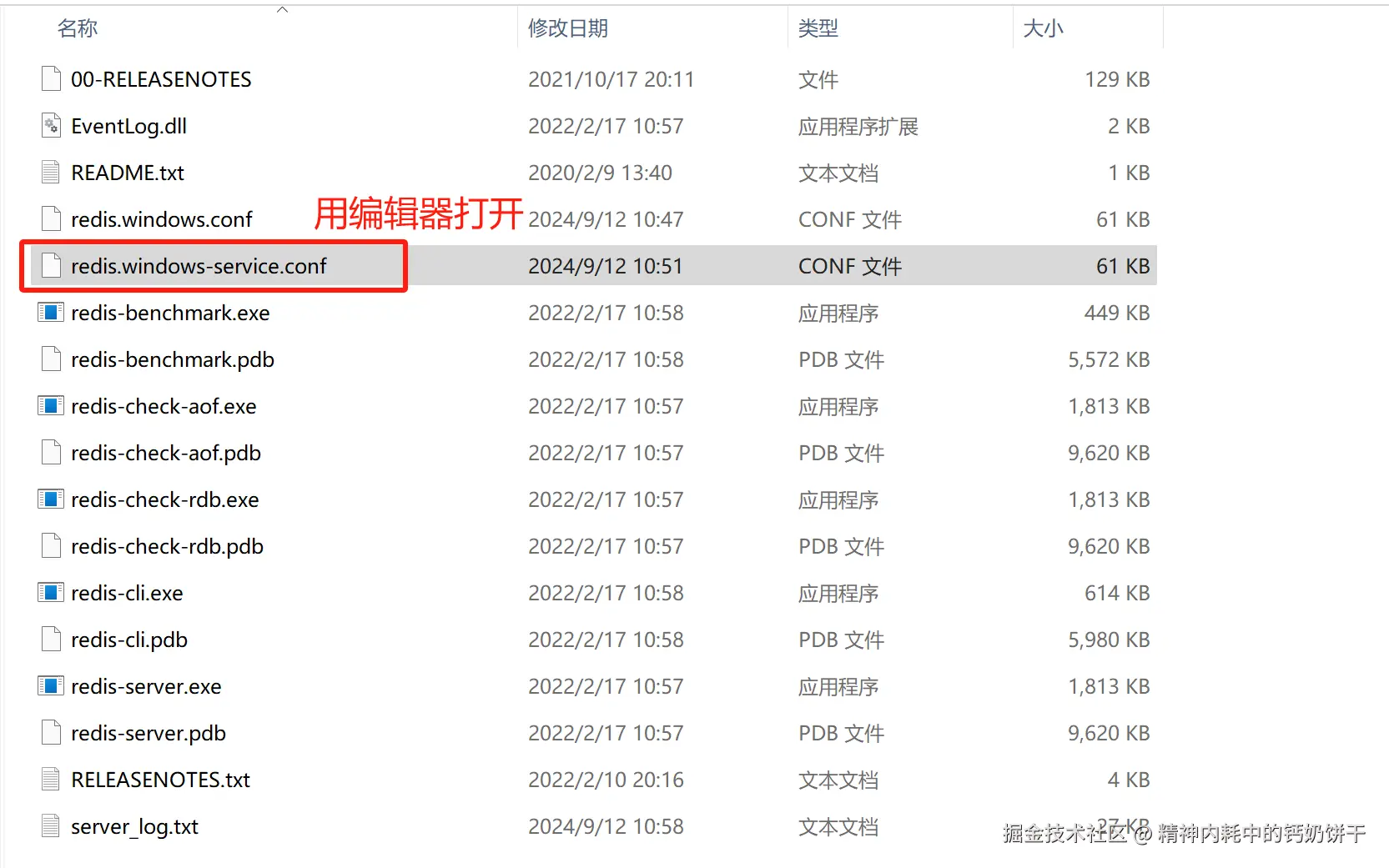The height and width of the screenshot is (868, 1389).
Task: Click the 2 KB size for EventLog.dll
Action: (1129, 126)
